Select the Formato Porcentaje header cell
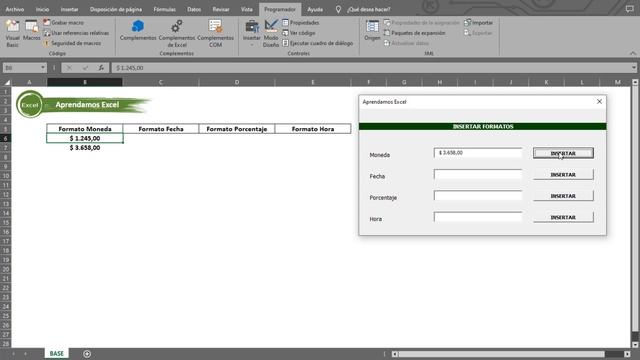 click(237, 129)
